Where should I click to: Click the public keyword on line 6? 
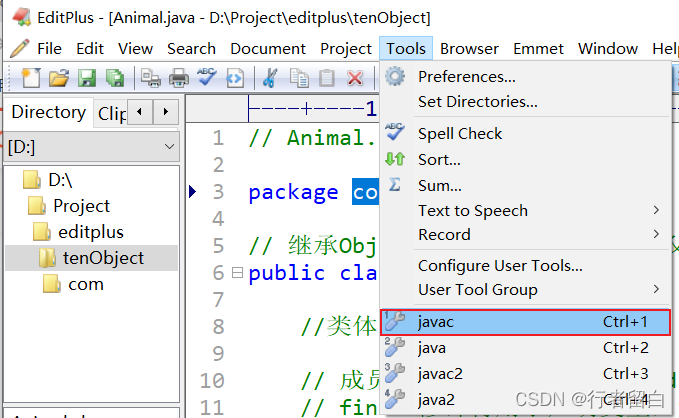coord(286,273)
